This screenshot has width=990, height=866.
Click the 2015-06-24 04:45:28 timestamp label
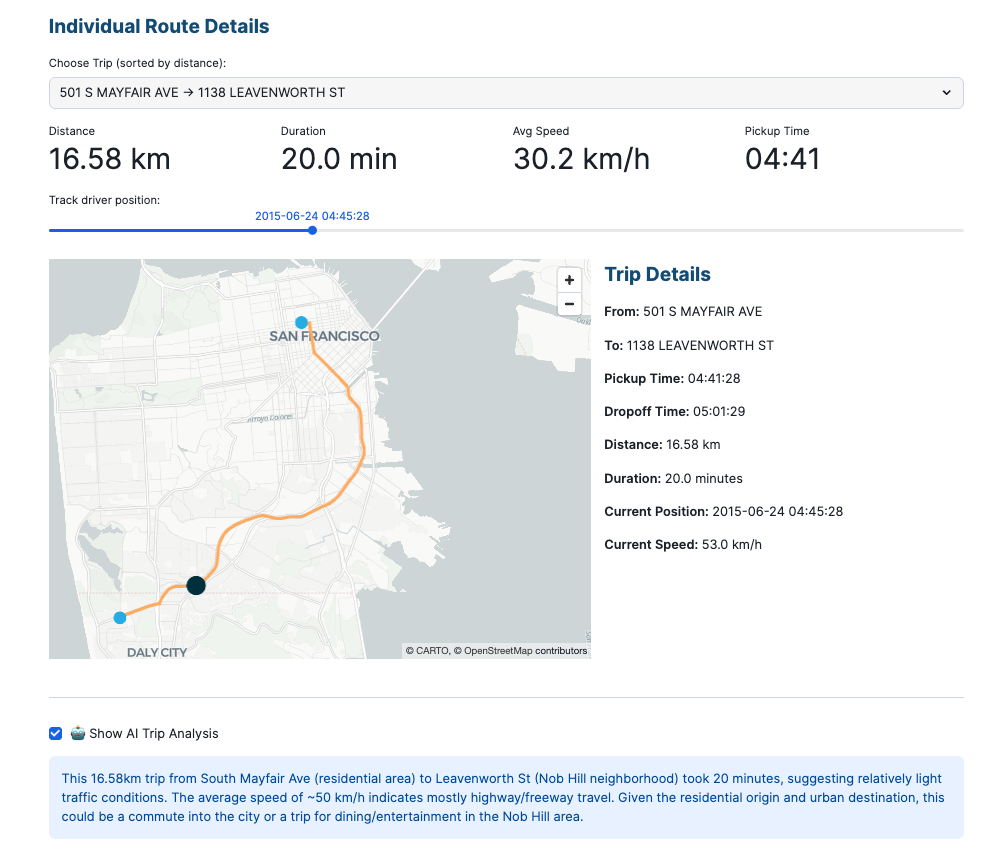pos(312,215)
